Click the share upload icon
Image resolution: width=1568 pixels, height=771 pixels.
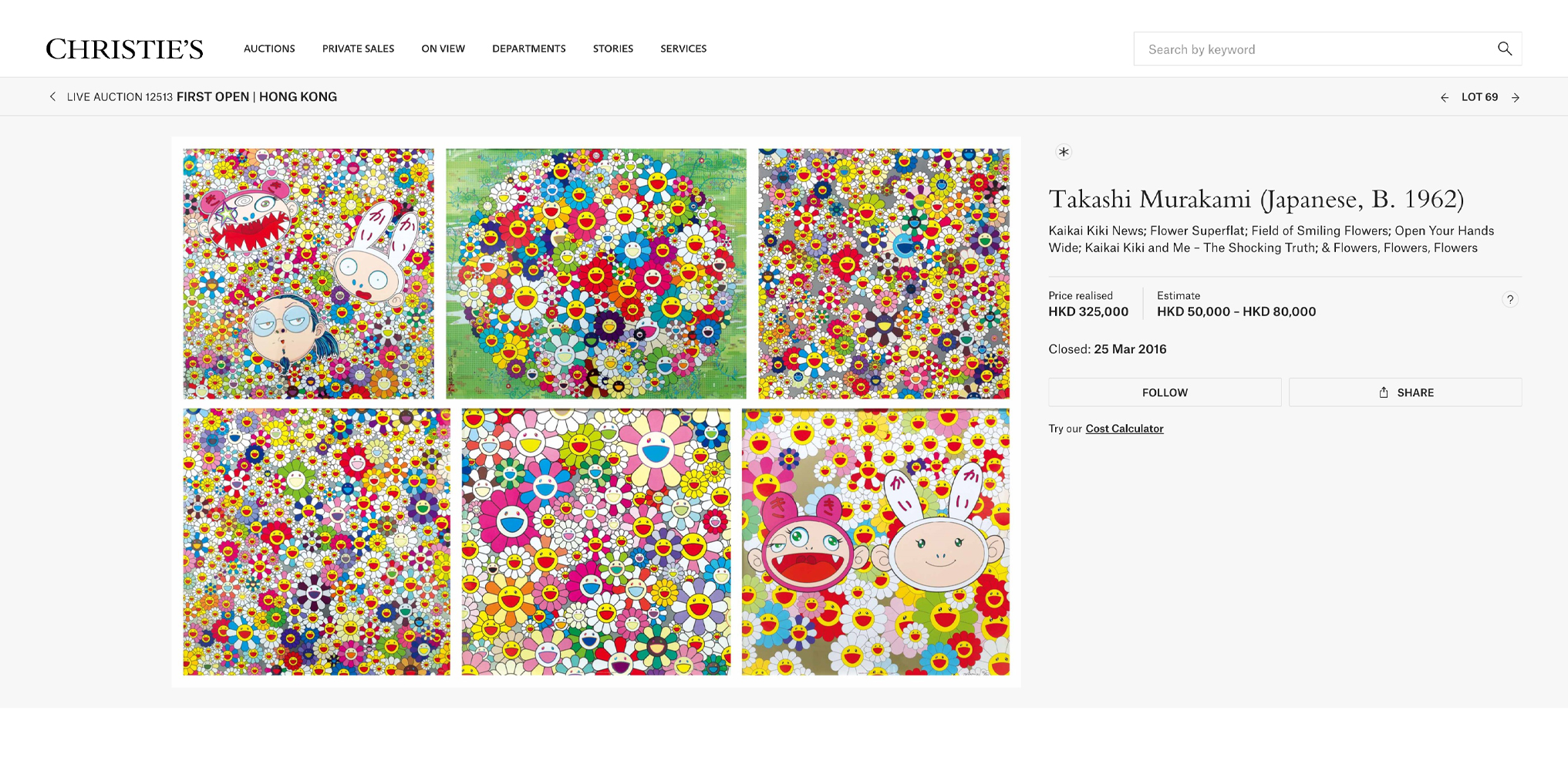tap(1384, 392)
